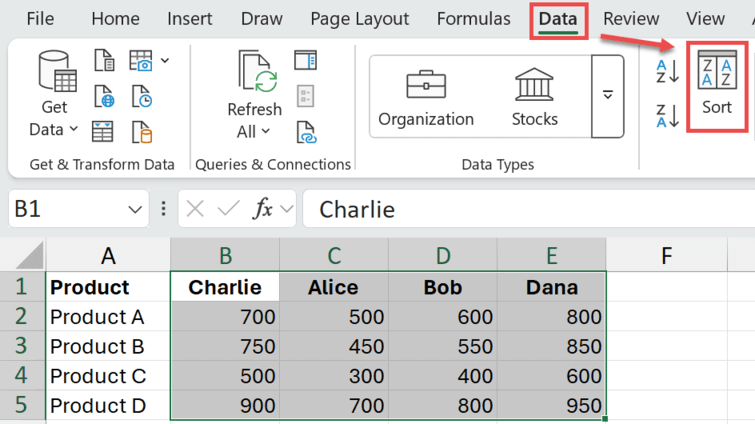
Task: Select cell C1 containing Alice
Action: pyautogui.click(x=333, y=288)
